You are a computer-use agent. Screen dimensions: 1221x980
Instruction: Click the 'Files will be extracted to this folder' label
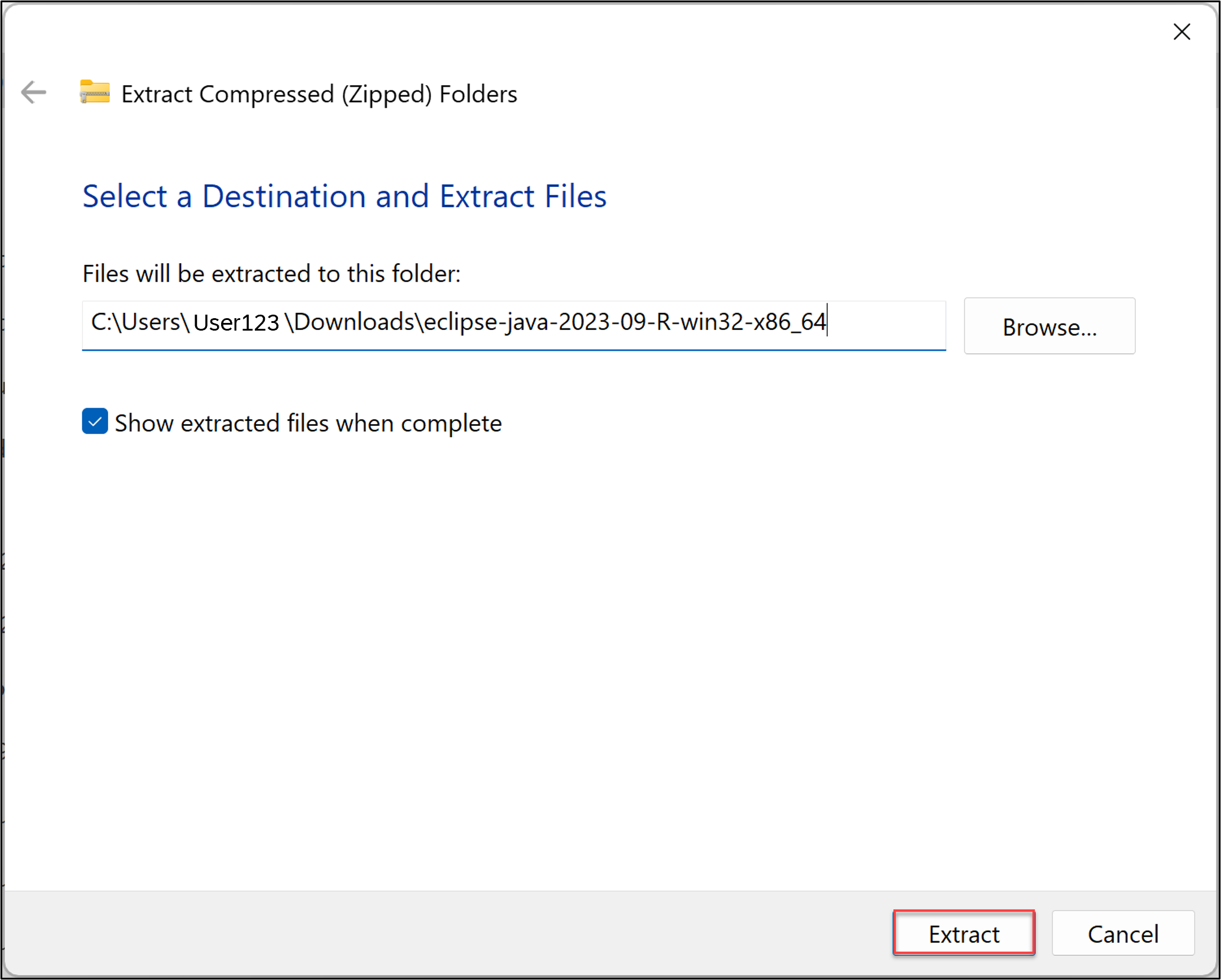(x=271, y=274)
